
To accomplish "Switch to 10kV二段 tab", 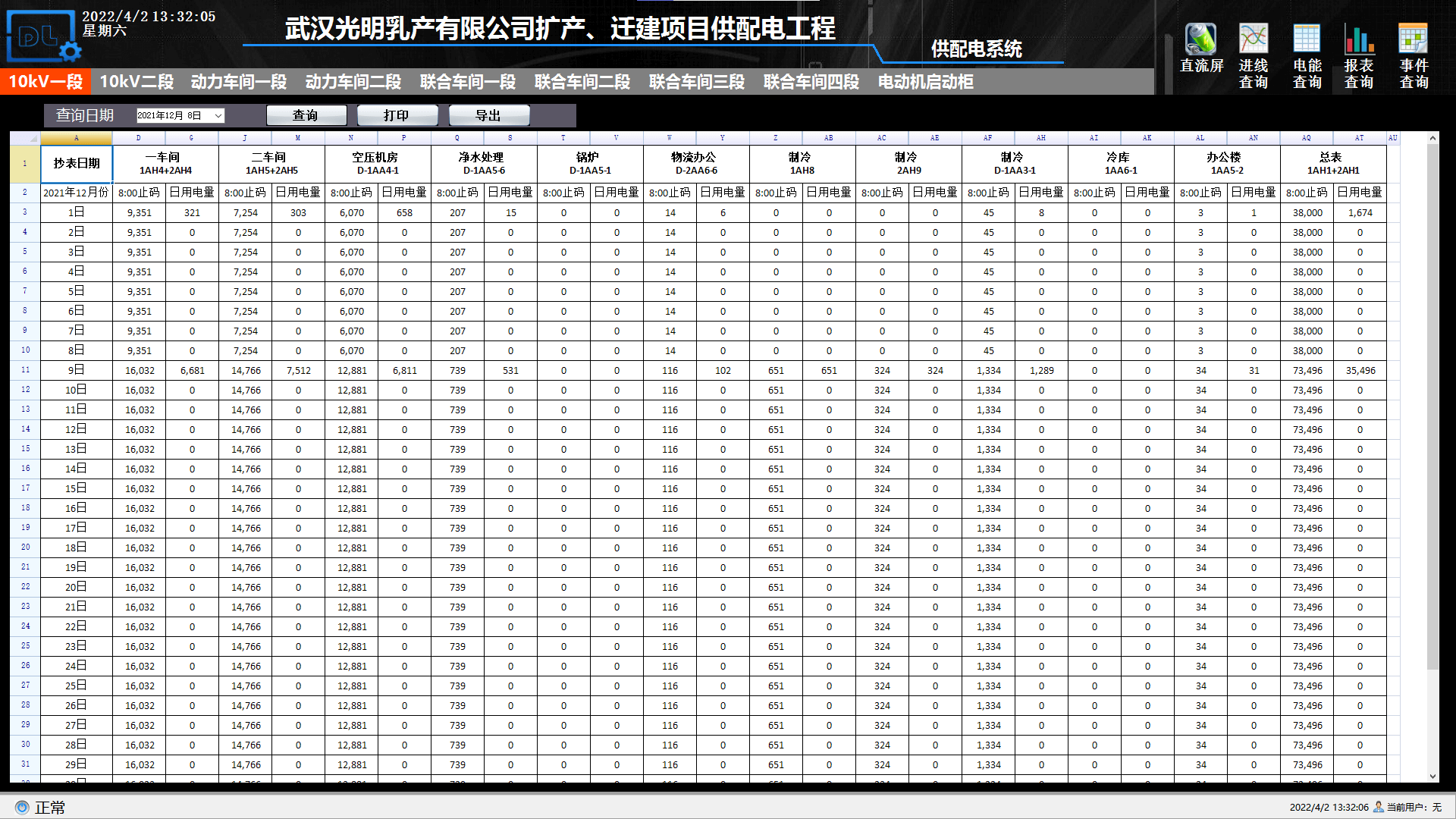I will (136, 82).
